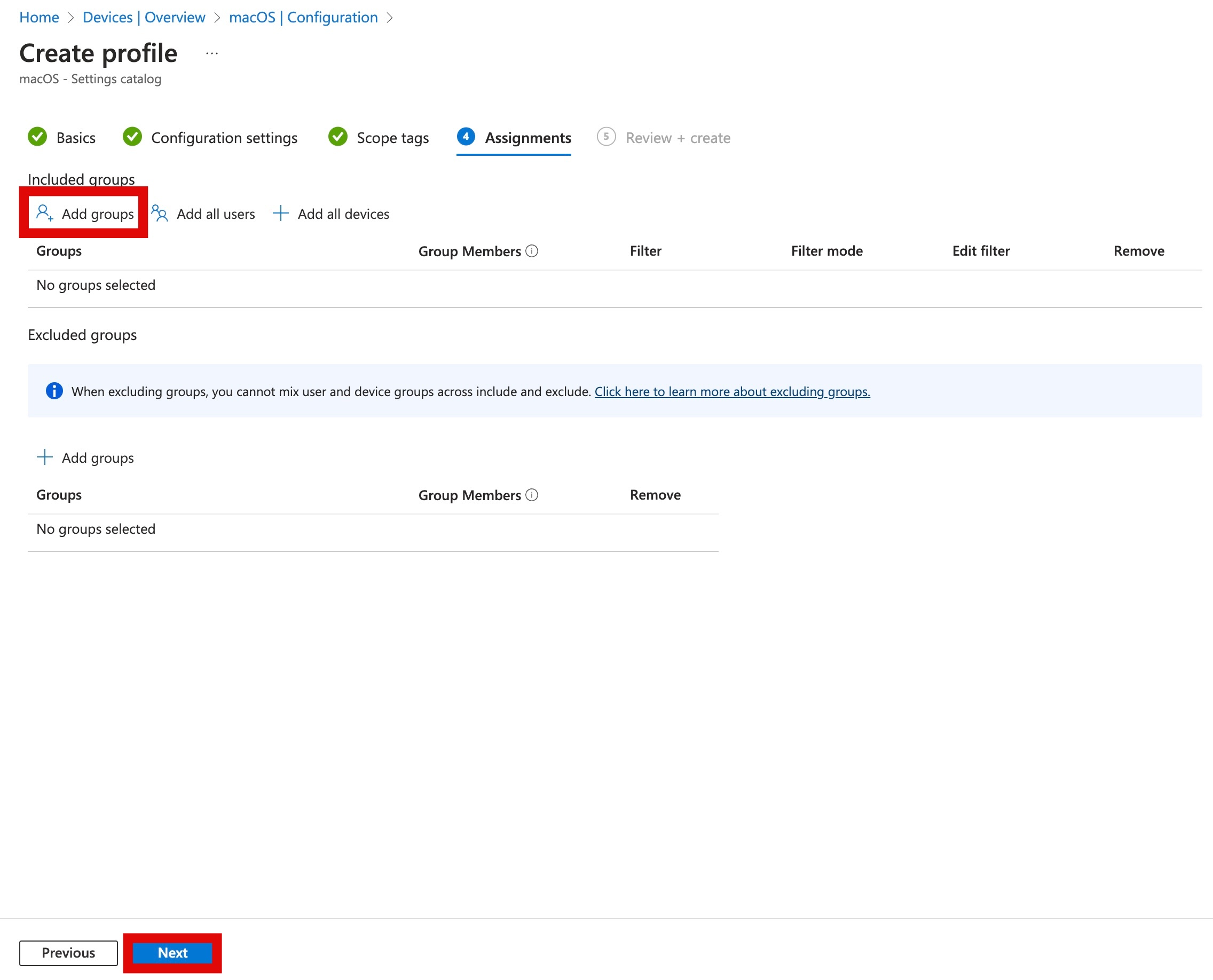Click the Remove column header in Excluded groups
The width and height of the screenshot is (1213, 980).
655,494
